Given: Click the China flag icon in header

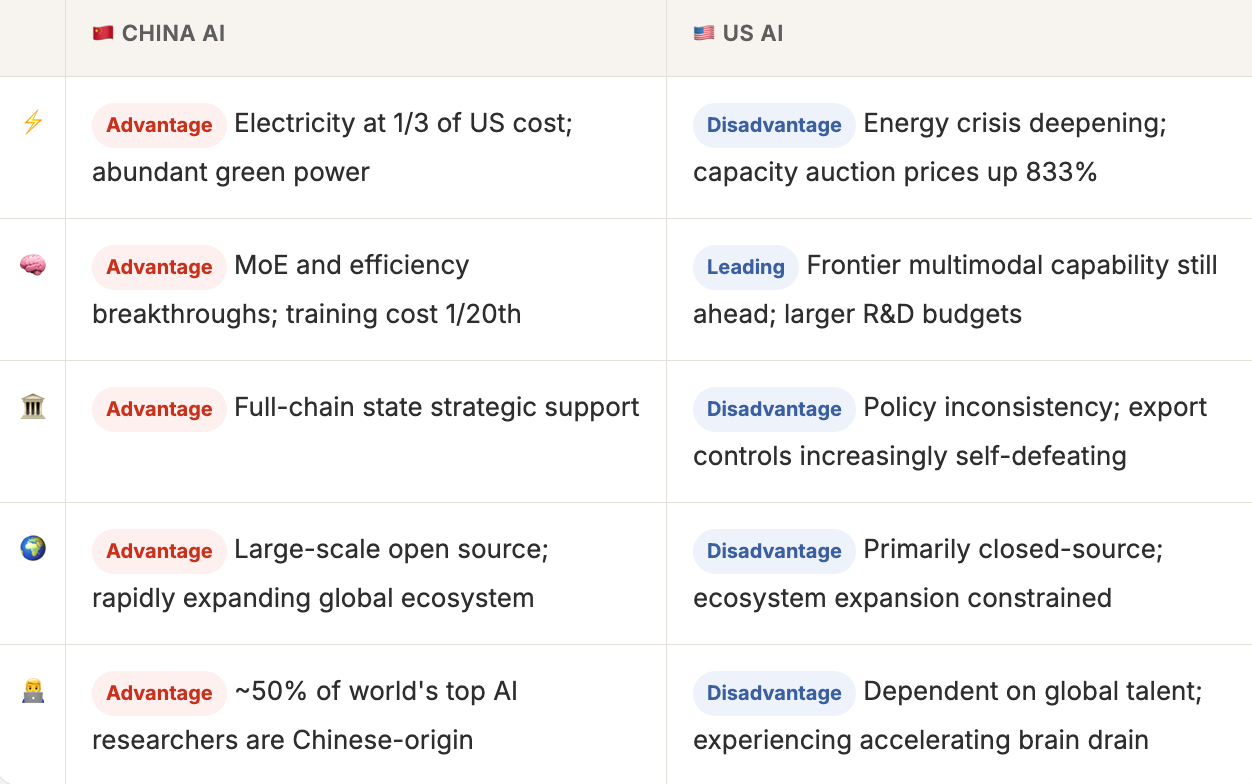Looking at the screenshot, I should click(103, 33).
